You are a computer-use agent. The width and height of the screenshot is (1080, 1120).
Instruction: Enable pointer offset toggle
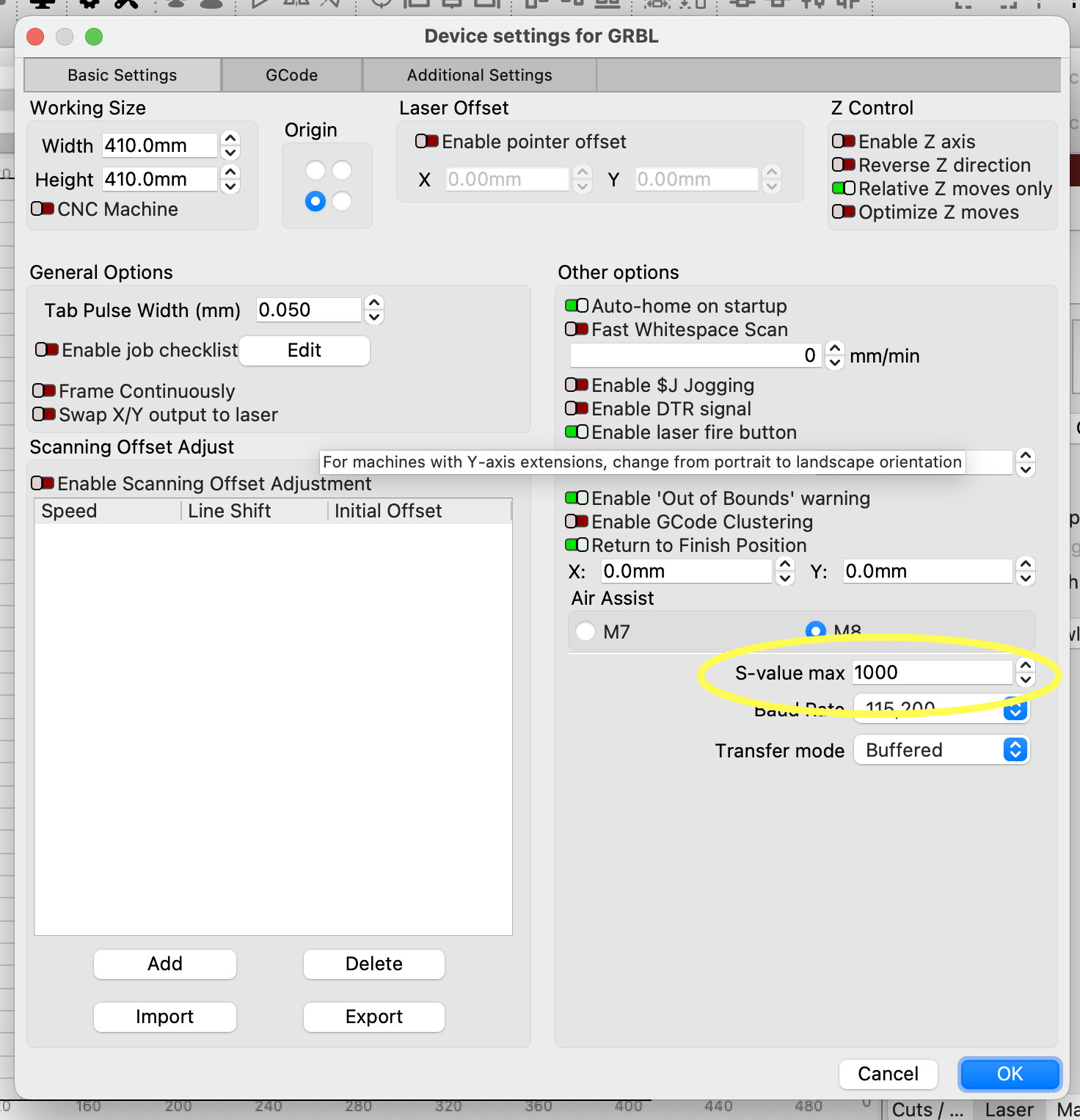click(x=427, y=141)
